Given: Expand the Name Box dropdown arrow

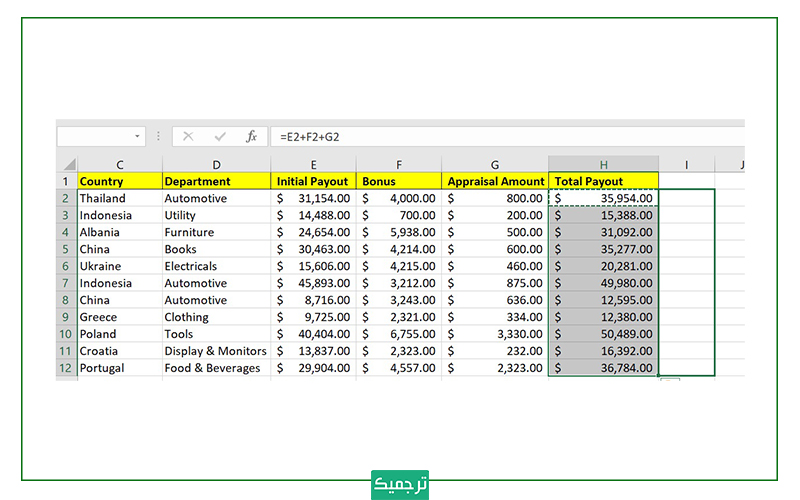Looking at the screenshot, I should 137,136.
